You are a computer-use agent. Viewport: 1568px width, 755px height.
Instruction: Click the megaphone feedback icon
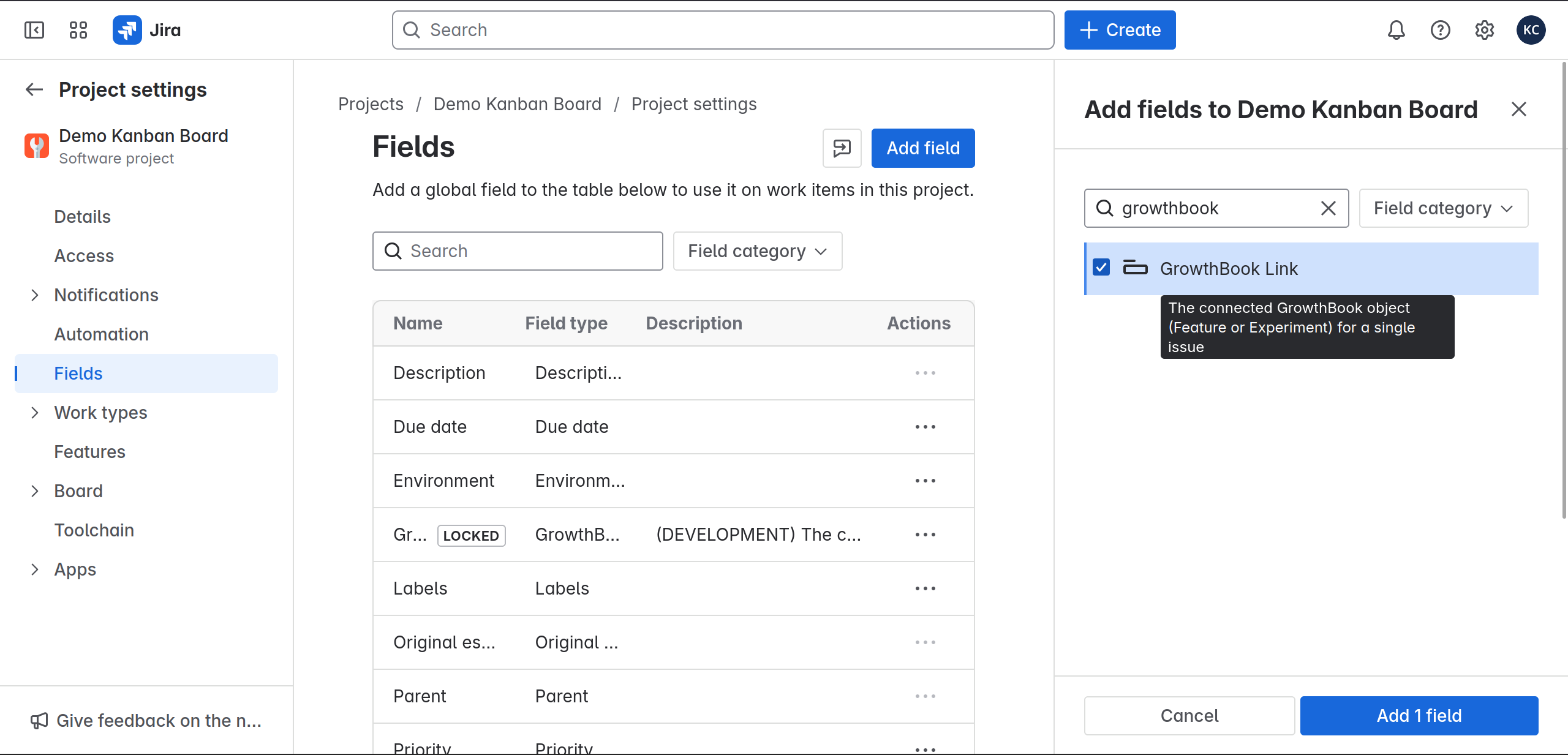click(39, 721)
